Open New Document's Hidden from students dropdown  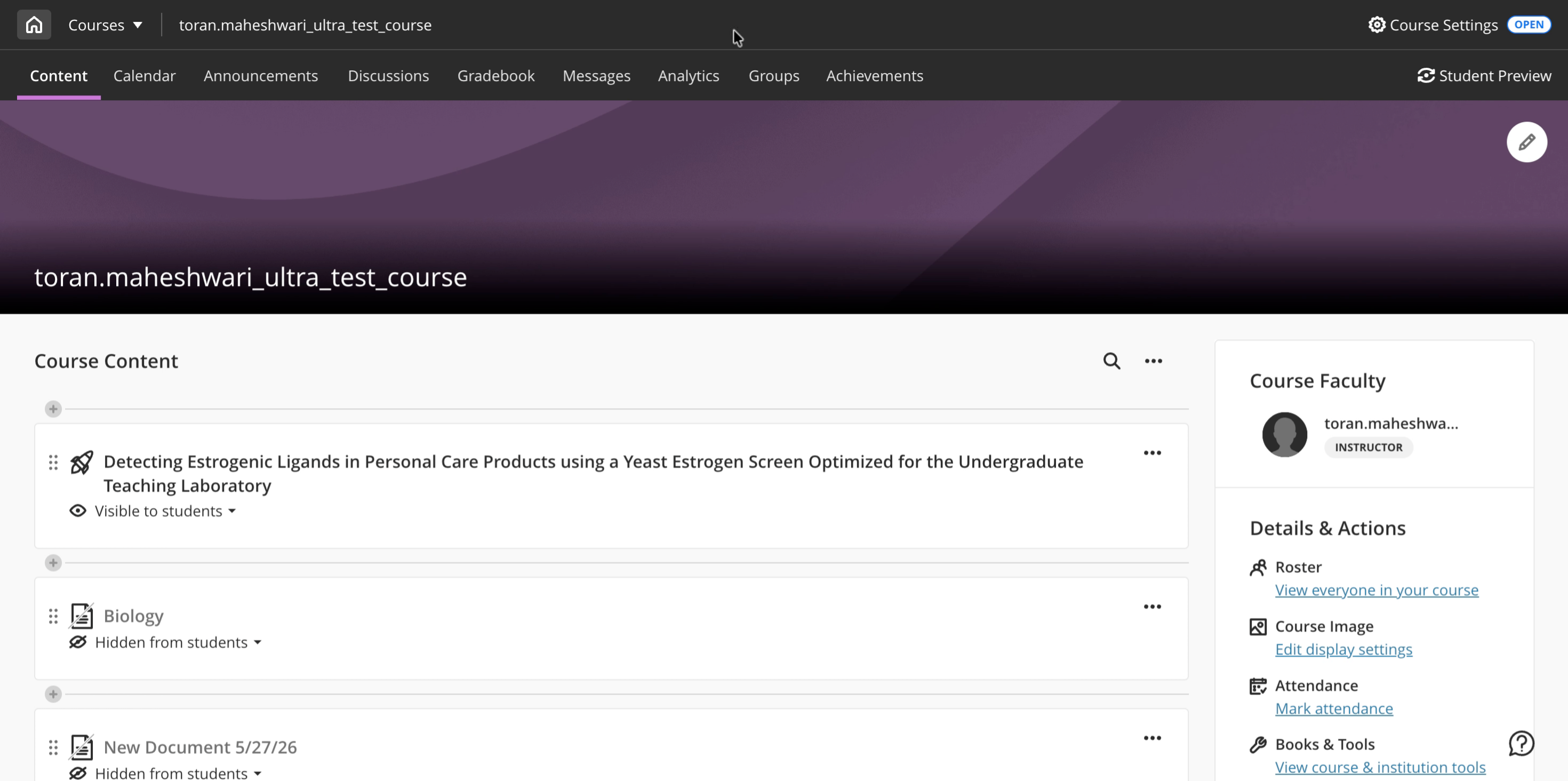[x=178, y=772]
